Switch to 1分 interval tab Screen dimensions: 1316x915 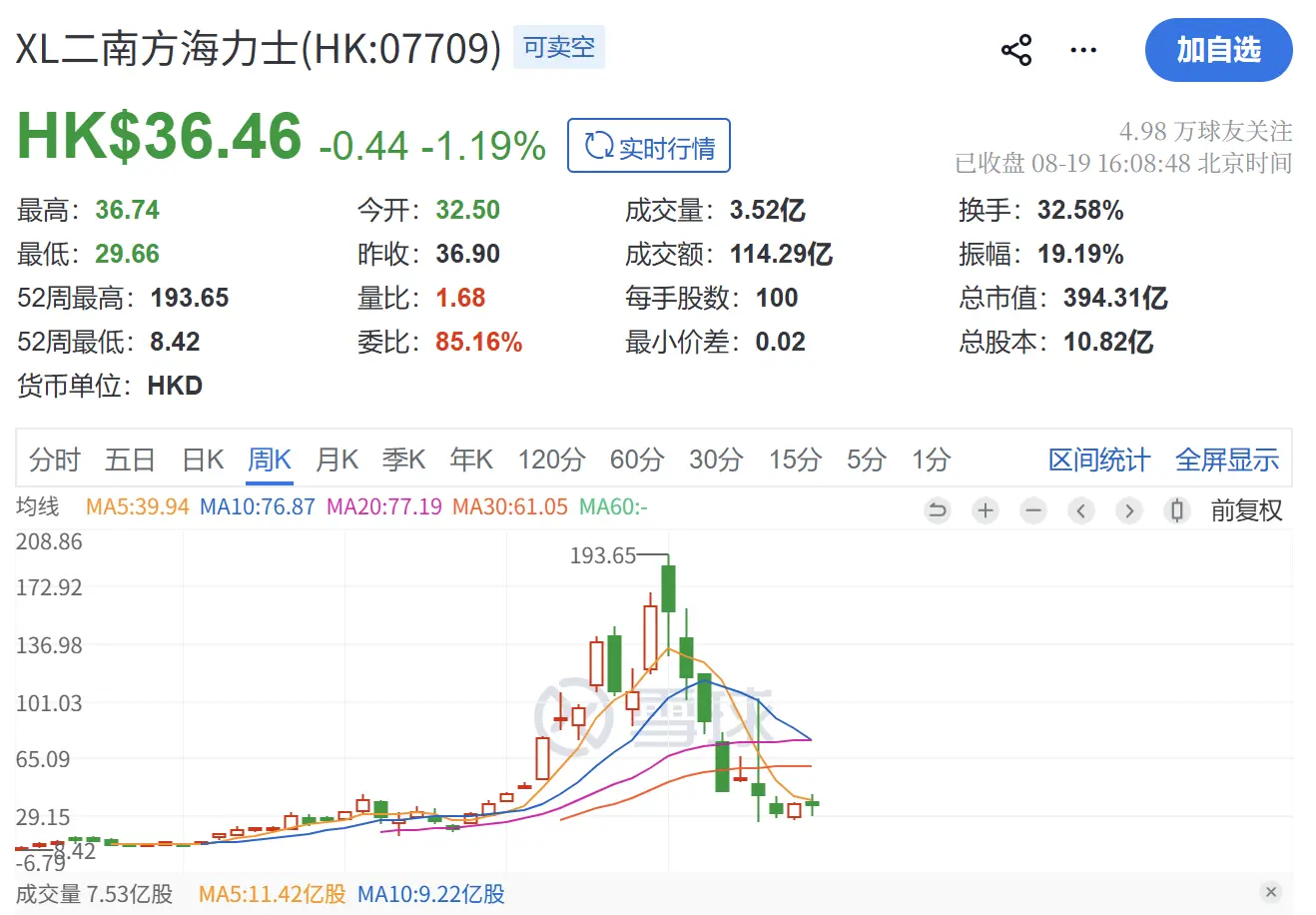click(931, 459)
